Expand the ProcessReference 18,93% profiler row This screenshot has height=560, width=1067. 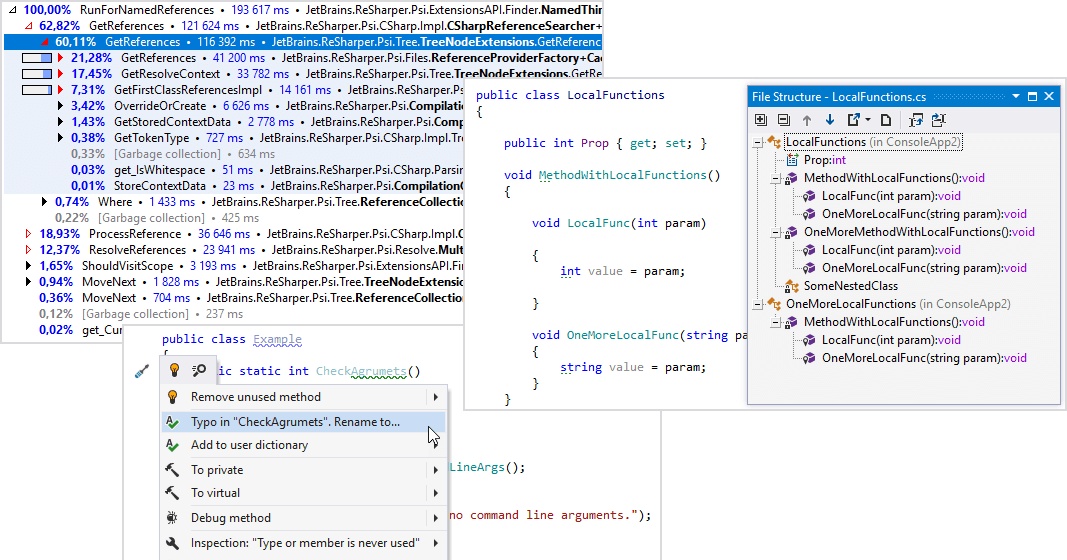(x=28, y=234)
